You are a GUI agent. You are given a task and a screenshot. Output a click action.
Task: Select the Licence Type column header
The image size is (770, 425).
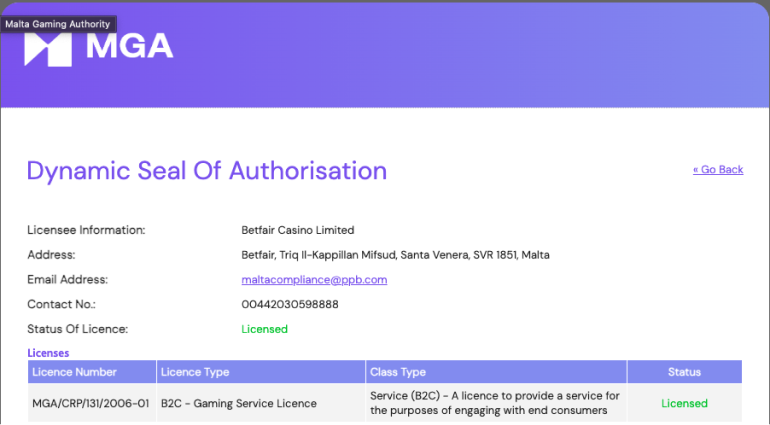[196, 372]
